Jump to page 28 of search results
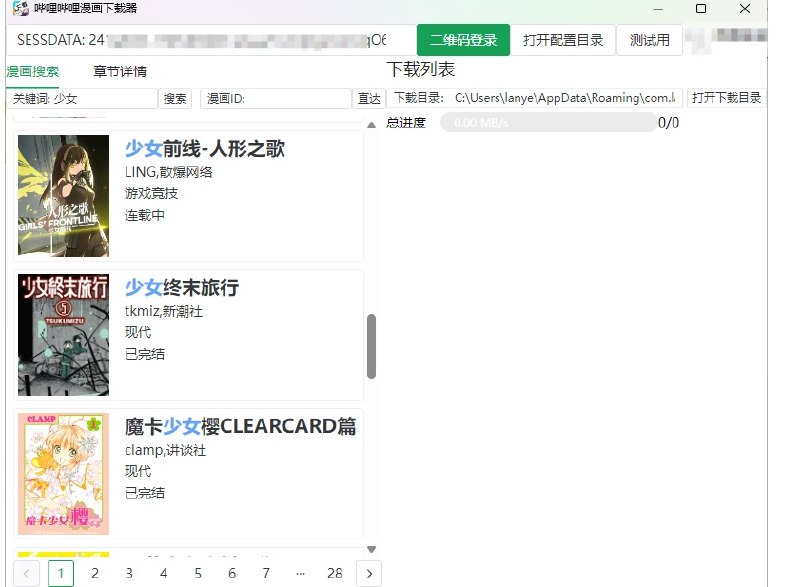The image size is (800, 587). [335, 573]
